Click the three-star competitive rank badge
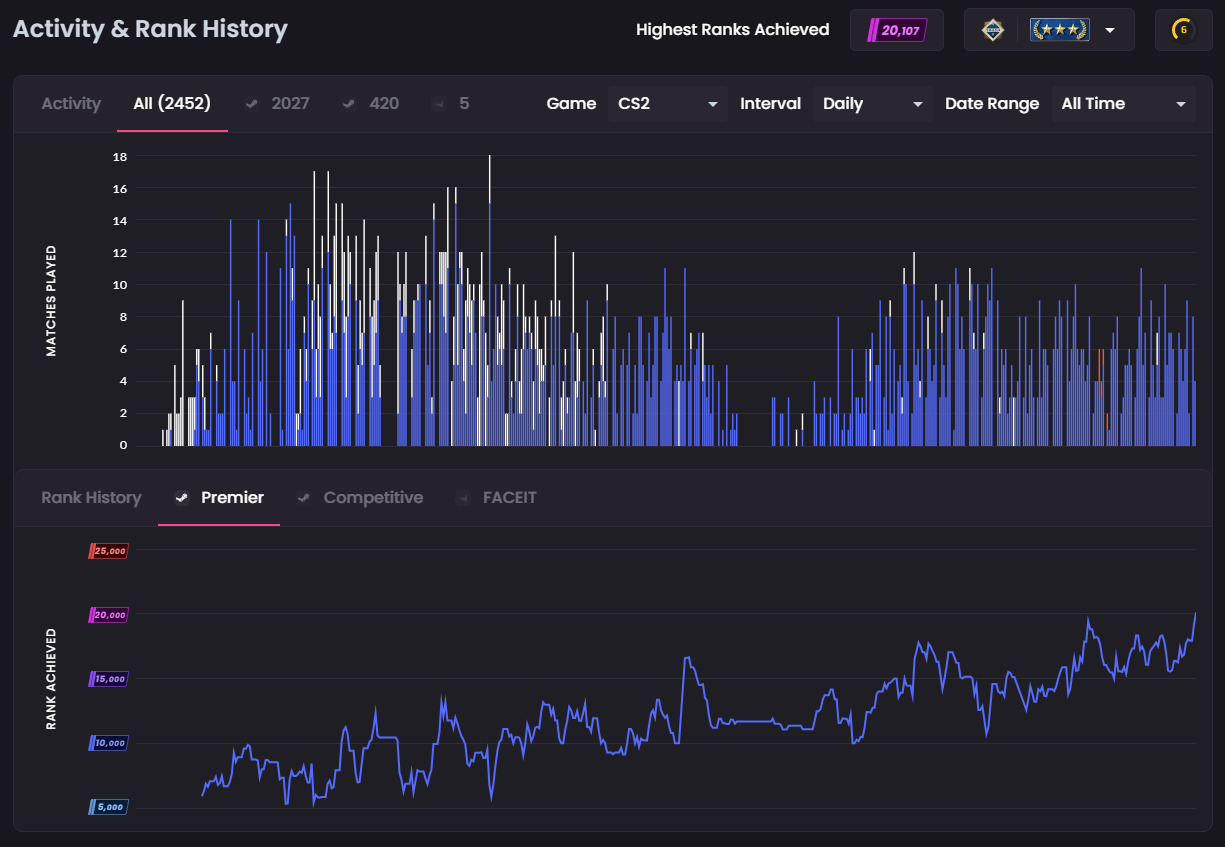Screen dimensions: 1225x847 pos(1059,30)
